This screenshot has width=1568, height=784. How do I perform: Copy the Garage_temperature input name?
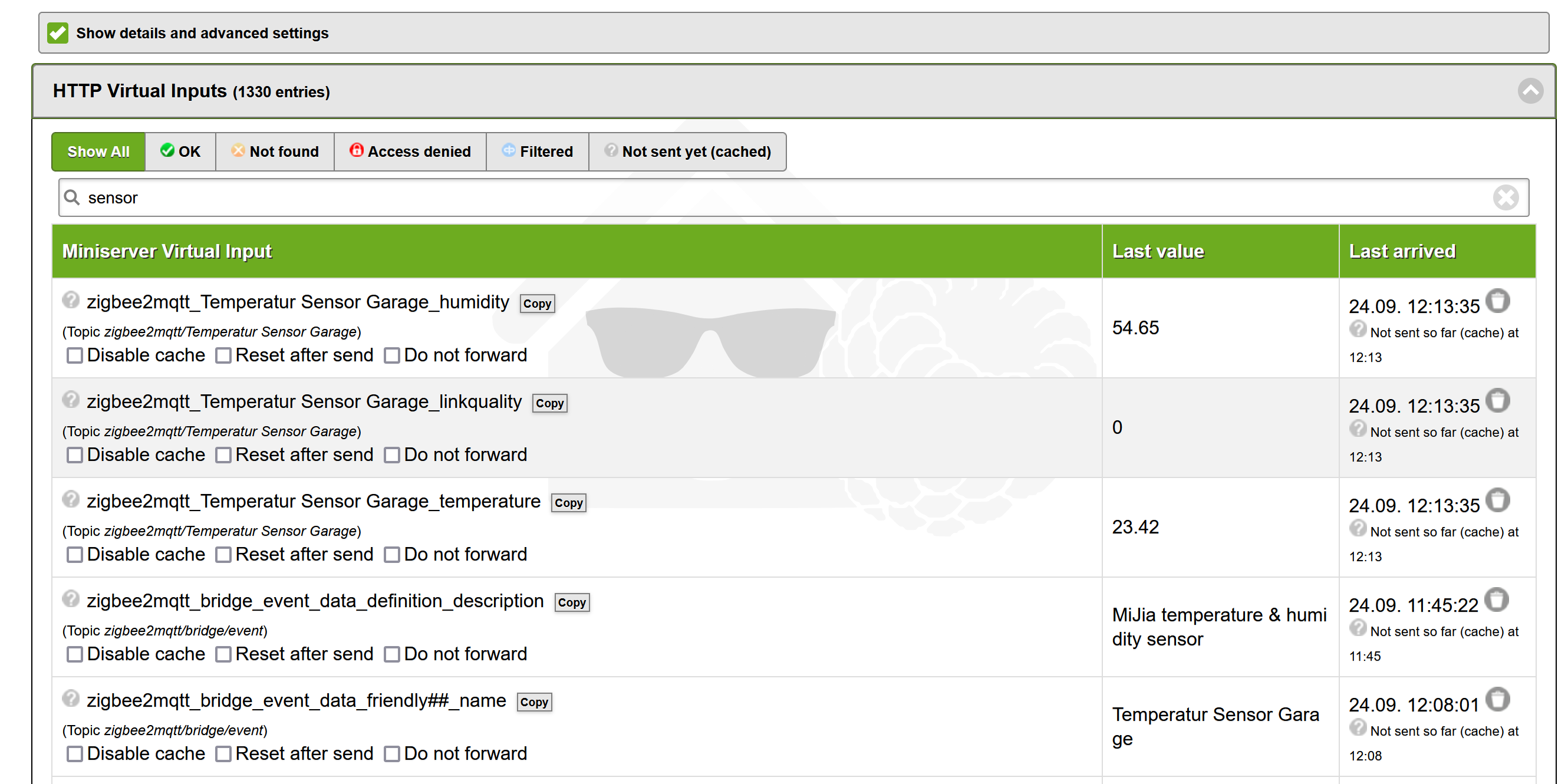[568, 503]
